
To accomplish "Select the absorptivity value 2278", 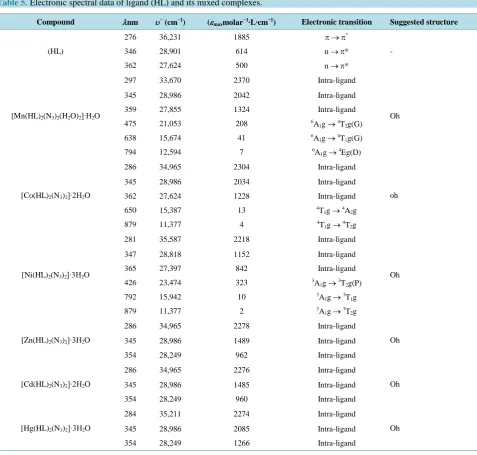I will tap(241, 326).
